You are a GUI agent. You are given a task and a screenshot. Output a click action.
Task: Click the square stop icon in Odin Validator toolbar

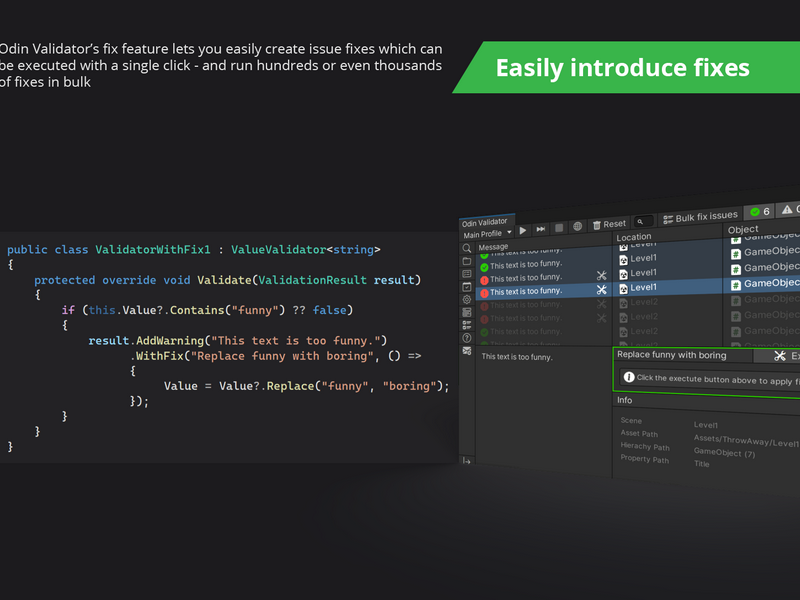click(x=559, y=228)
